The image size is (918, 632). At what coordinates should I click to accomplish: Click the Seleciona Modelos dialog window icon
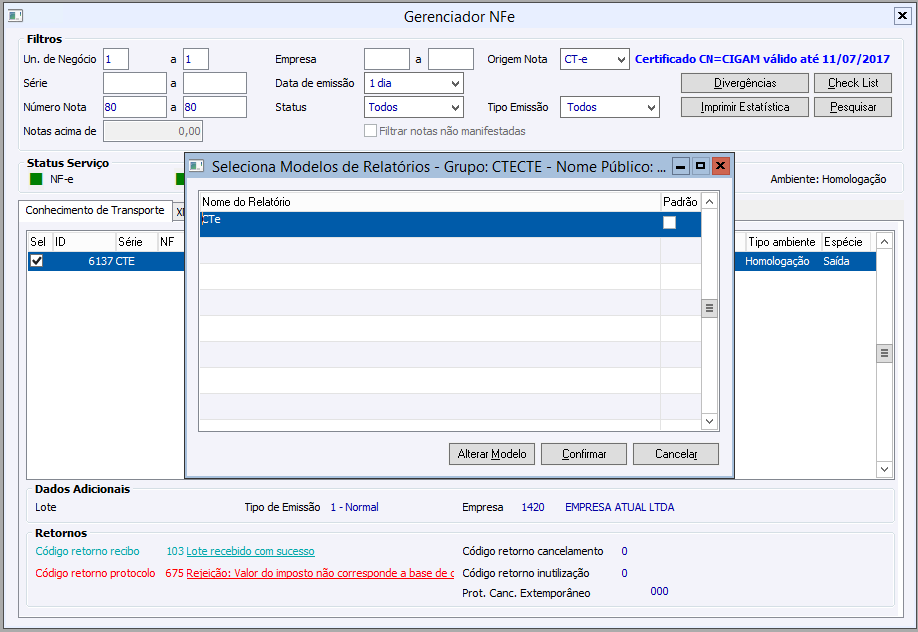coord(196,166)
